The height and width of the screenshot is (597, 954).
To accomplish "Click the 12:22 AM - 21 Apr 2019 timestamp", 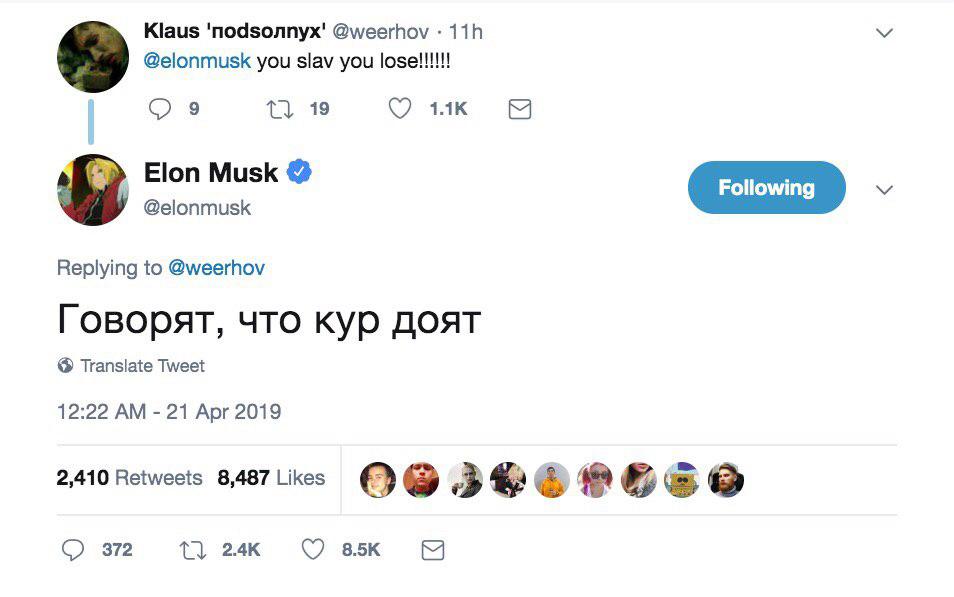I will click(169, 411).
